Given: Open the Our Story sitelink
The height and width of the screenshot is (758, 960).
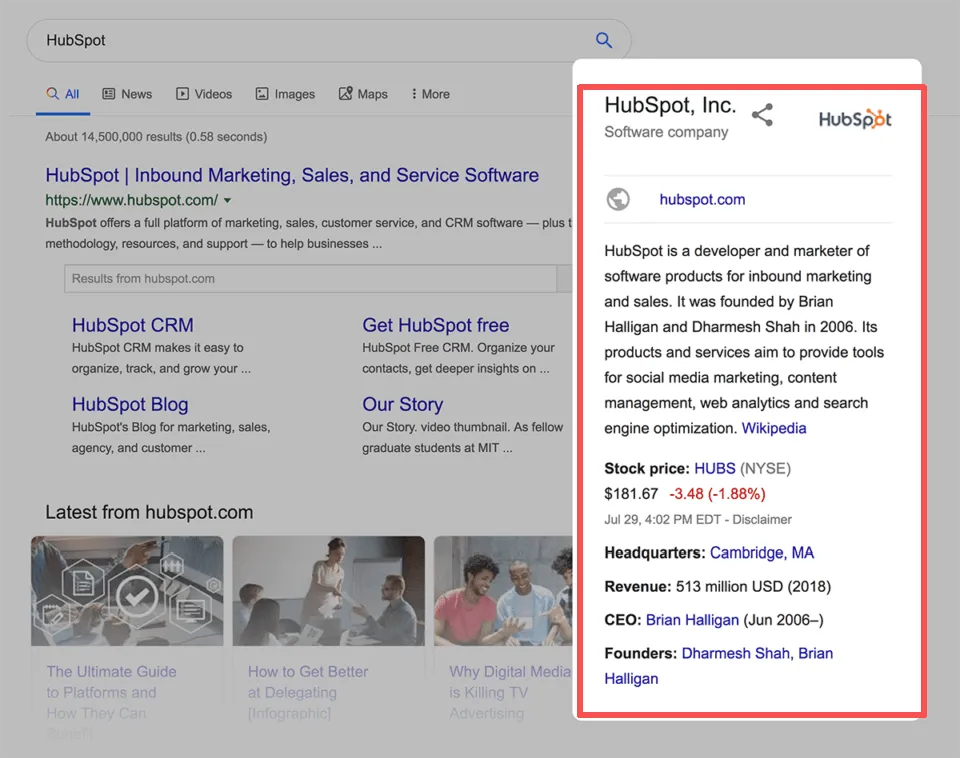Looking at the screenshot, I should point(402,404).
